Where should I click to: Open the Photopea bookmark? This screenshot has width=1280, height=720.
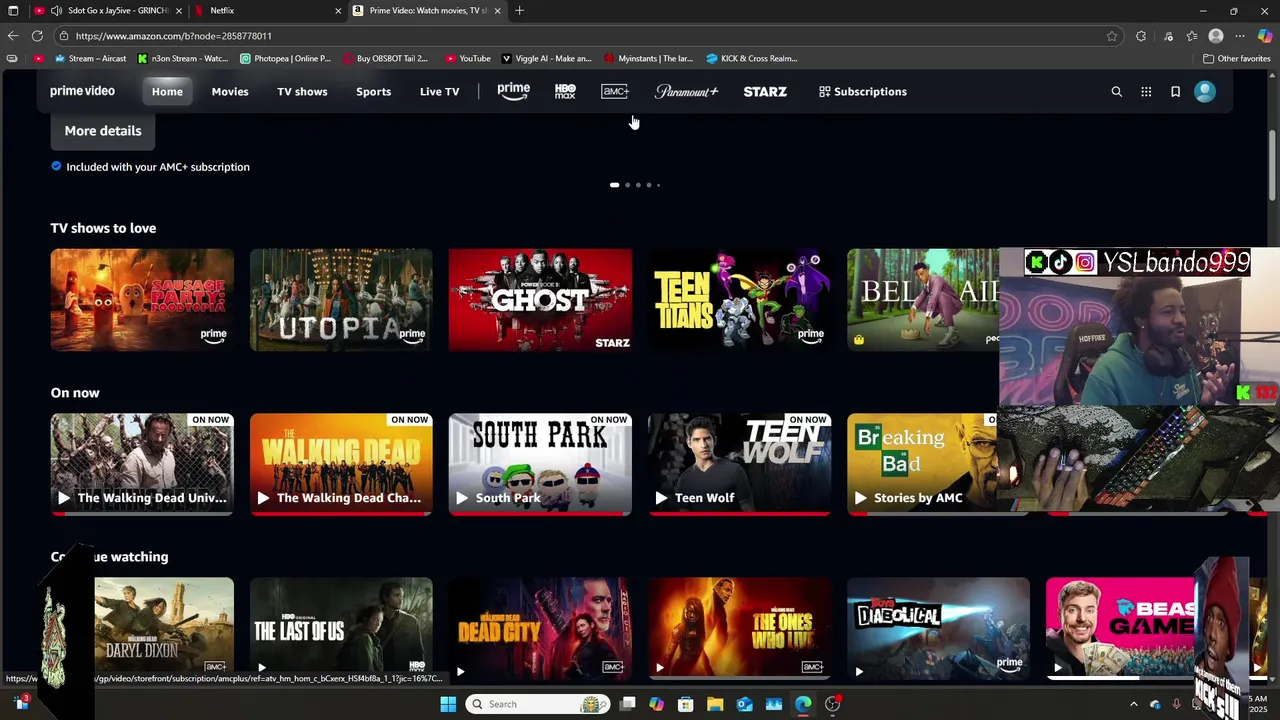click(x=285, y=58)
